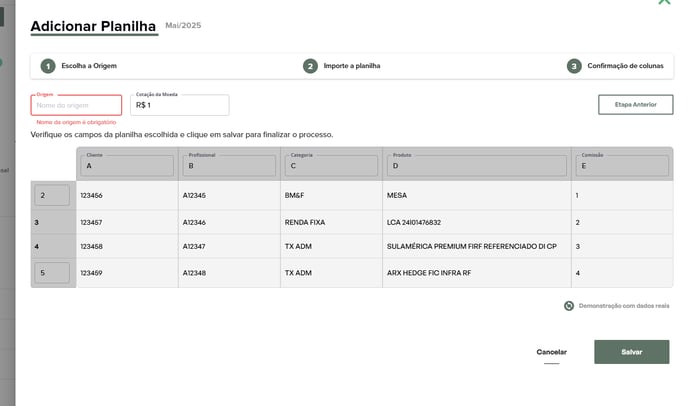Screen dimensions: 688x406
Task: Click the Origem name input field
Action: 77,105
